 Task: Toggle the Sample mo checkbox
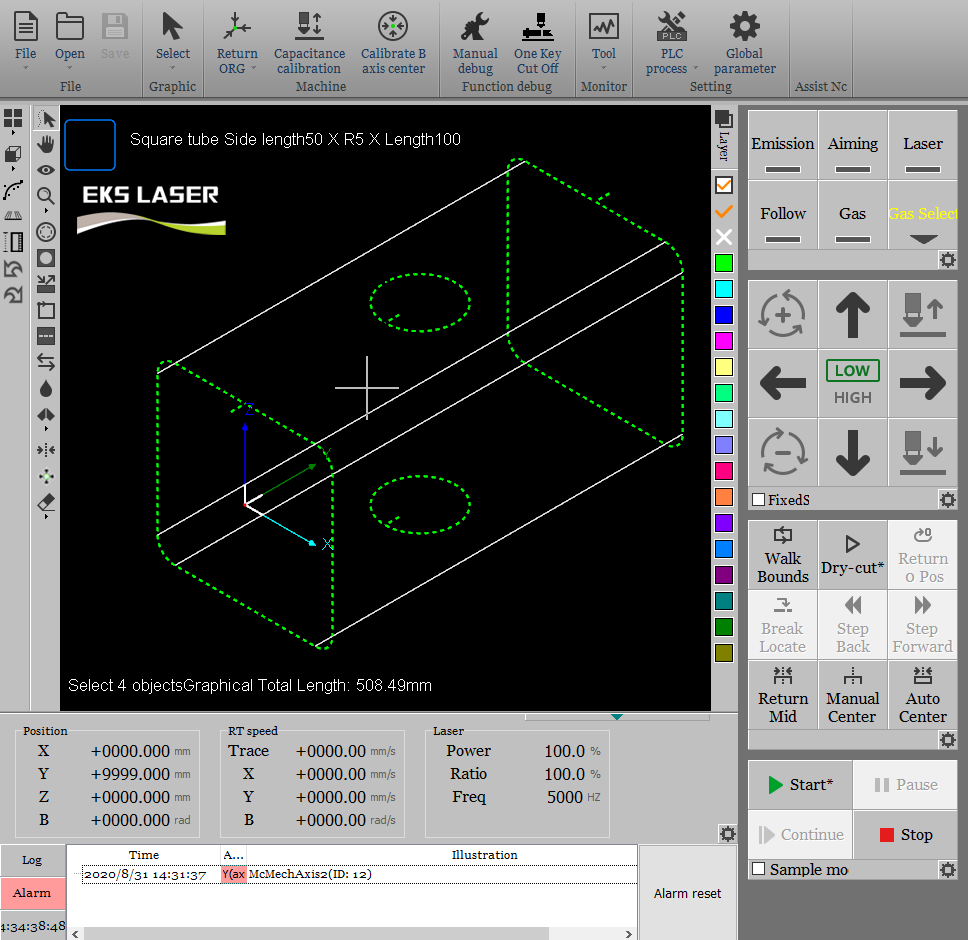tap(759, 869)
